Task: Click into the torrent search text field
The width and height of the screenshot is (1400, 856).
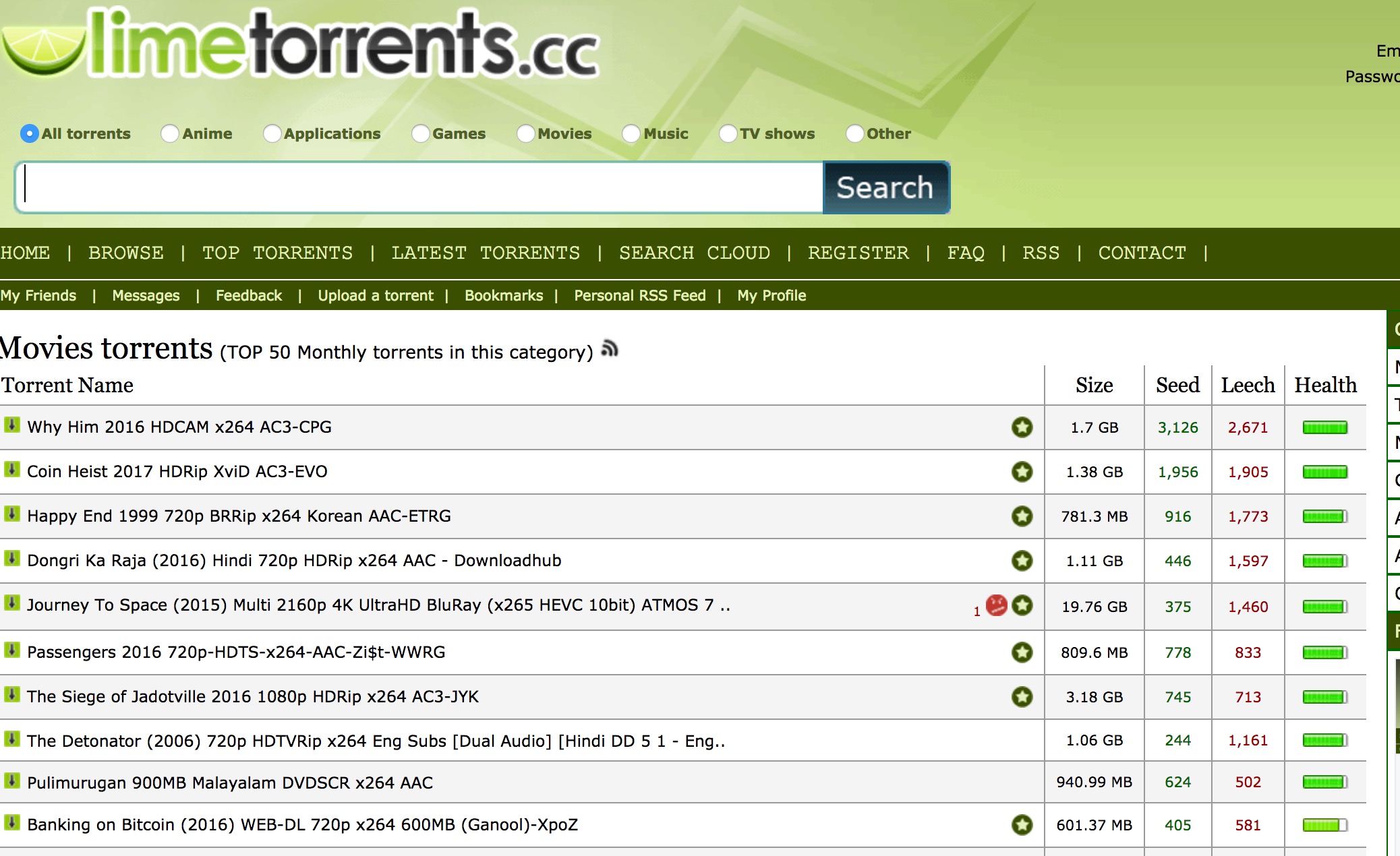Action: click(418, 187)
